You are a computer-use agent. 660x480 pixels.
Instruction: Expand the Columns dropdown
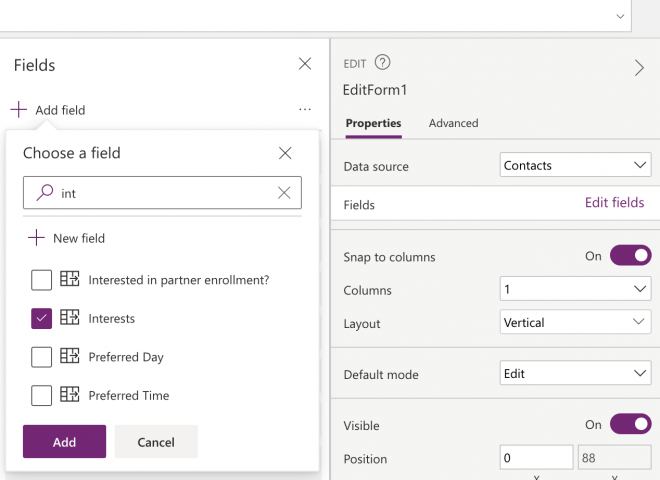(575, 289)
